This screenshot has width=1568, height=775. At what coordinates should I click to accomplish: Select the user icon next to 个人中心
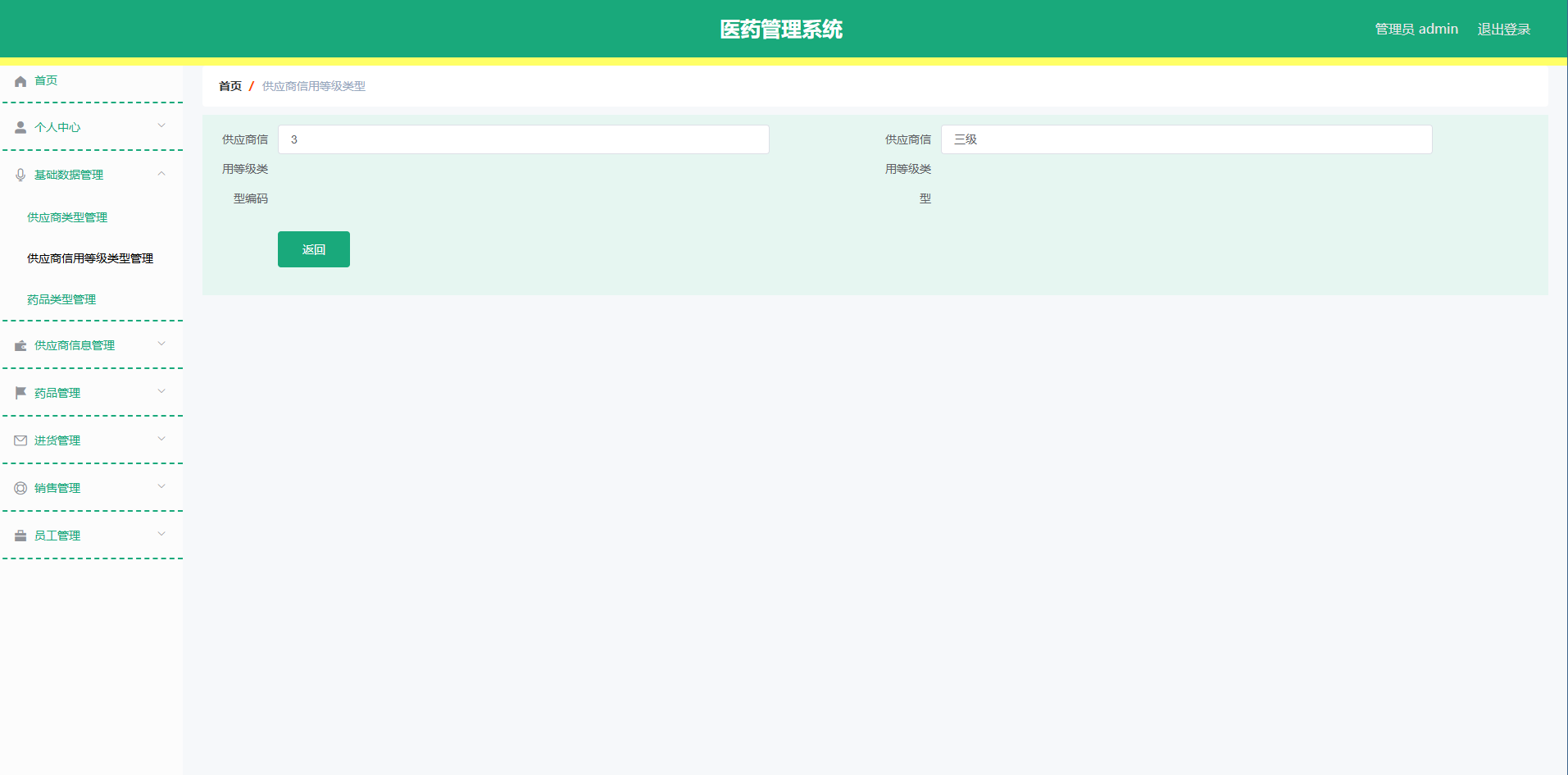point(20,127)
